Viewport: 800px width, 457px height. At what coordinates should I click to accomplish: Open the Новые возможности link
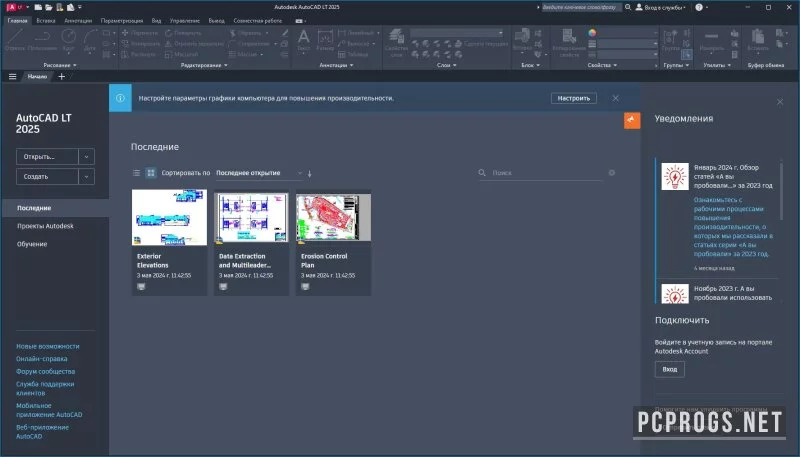pos(48,346)
